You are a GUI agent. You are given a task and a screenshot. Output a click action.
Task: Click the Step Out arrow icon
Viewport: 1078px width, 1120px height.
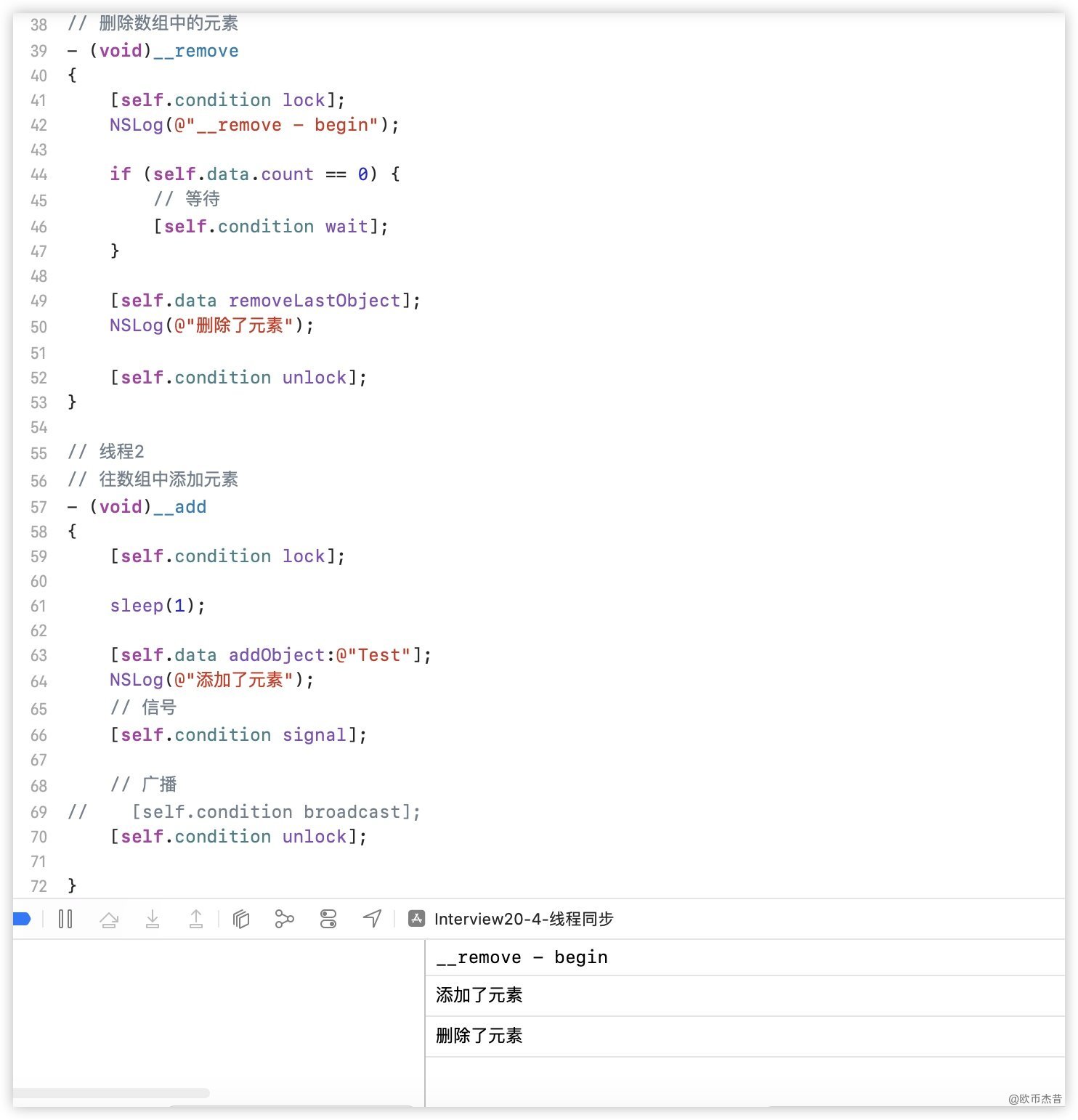click(x=196, y=919)
